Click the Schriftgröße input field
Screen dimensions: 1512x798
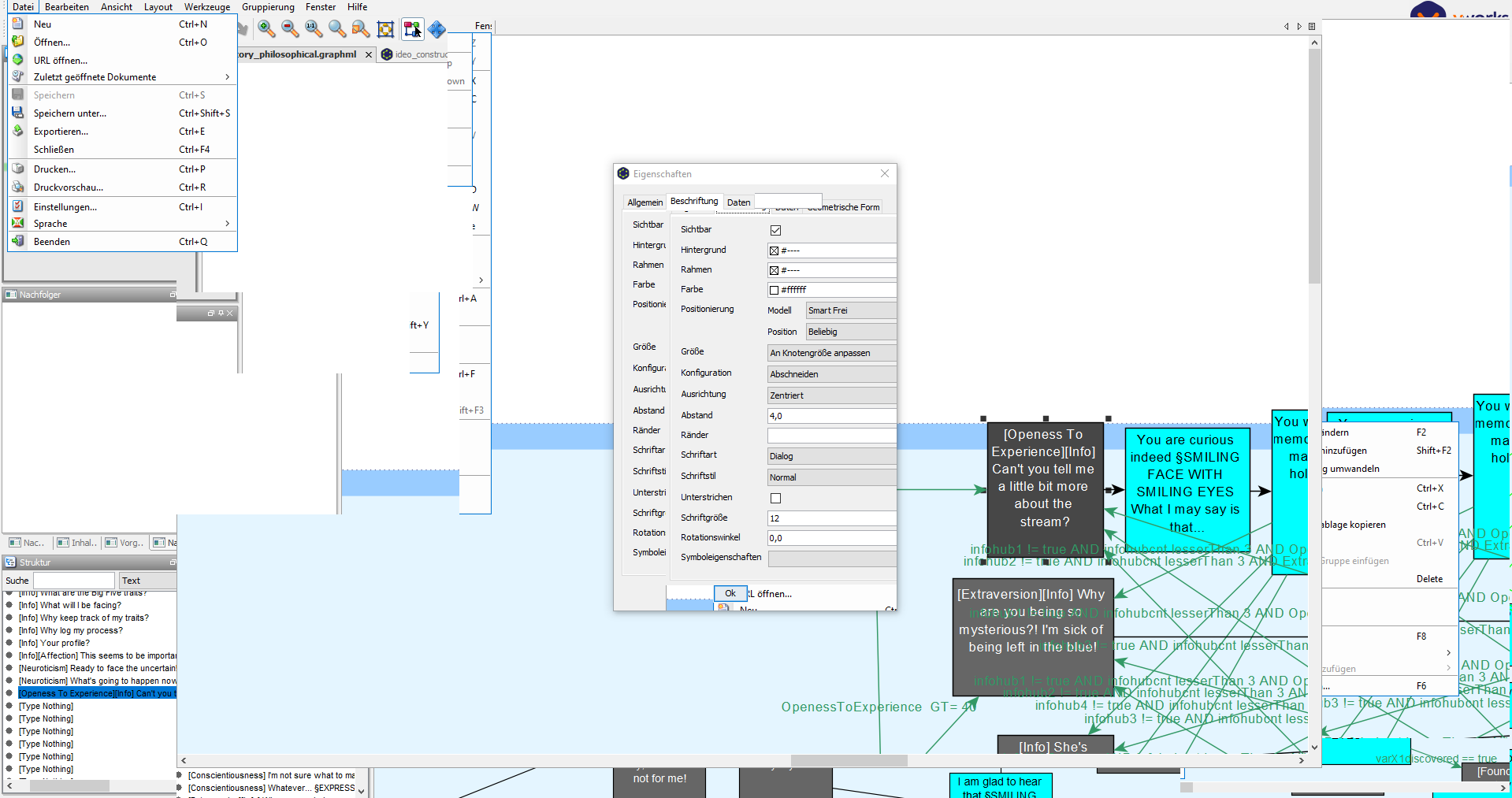(x=831, y=518)
